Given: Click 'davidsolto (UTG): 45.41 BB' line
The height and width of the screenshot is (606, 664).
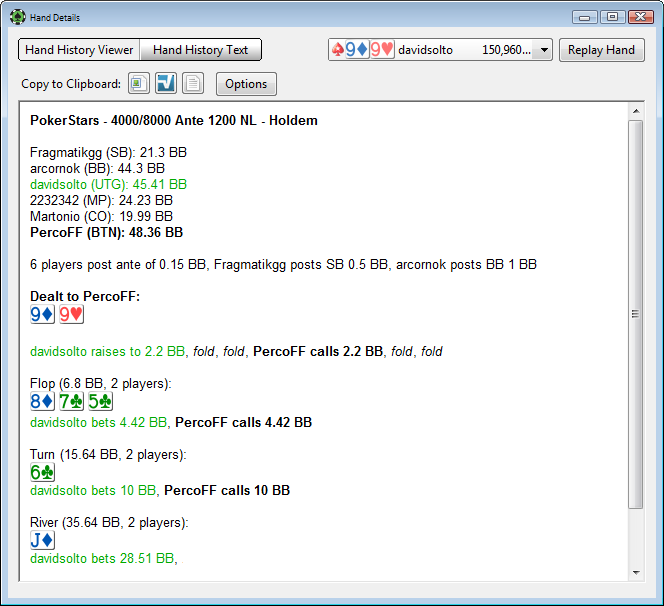Looking at the screenshot, I should [108, 185].
